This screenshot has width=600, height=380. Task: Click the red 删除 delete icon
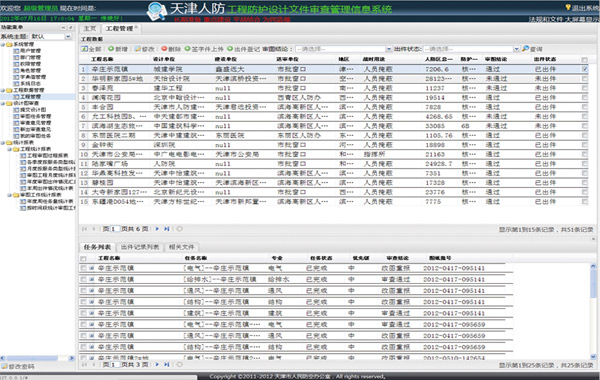(164, 49)
